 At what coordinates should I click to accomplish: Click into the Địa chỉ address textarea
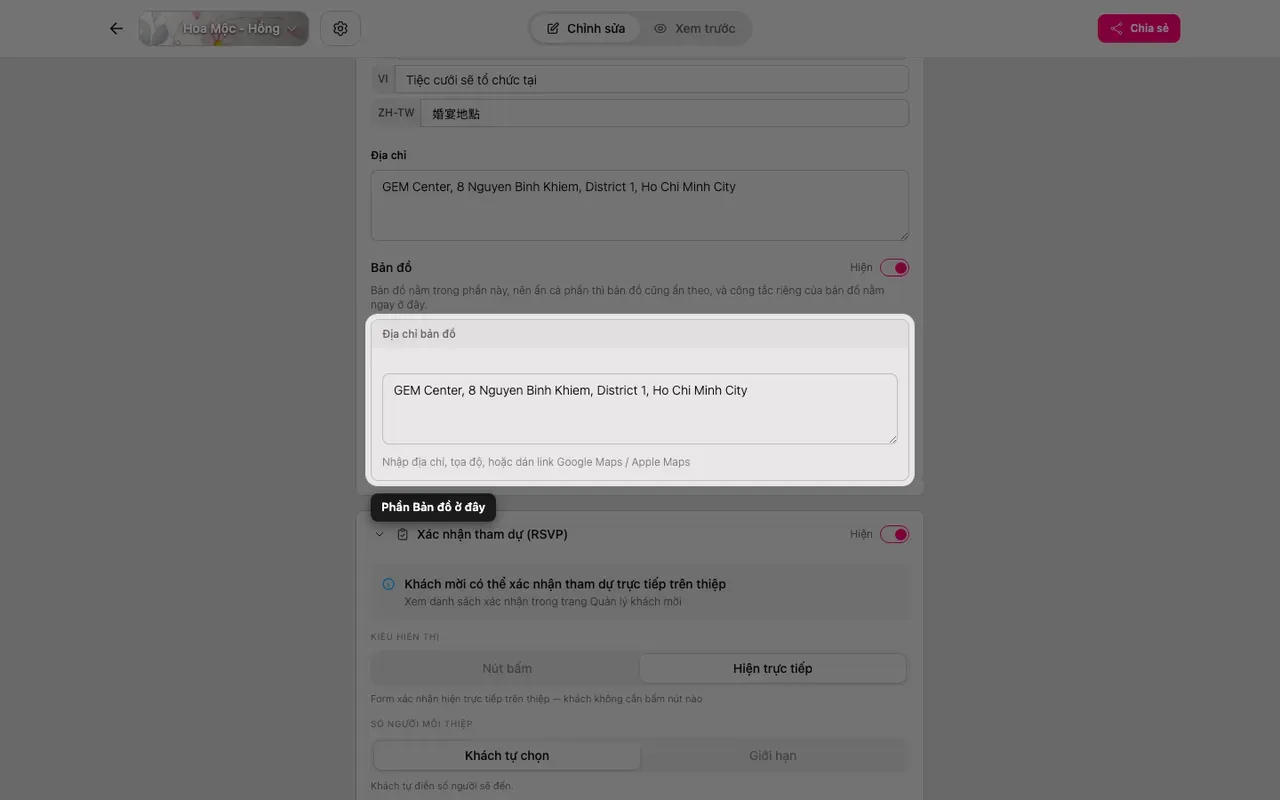click(x=640, y=205)
